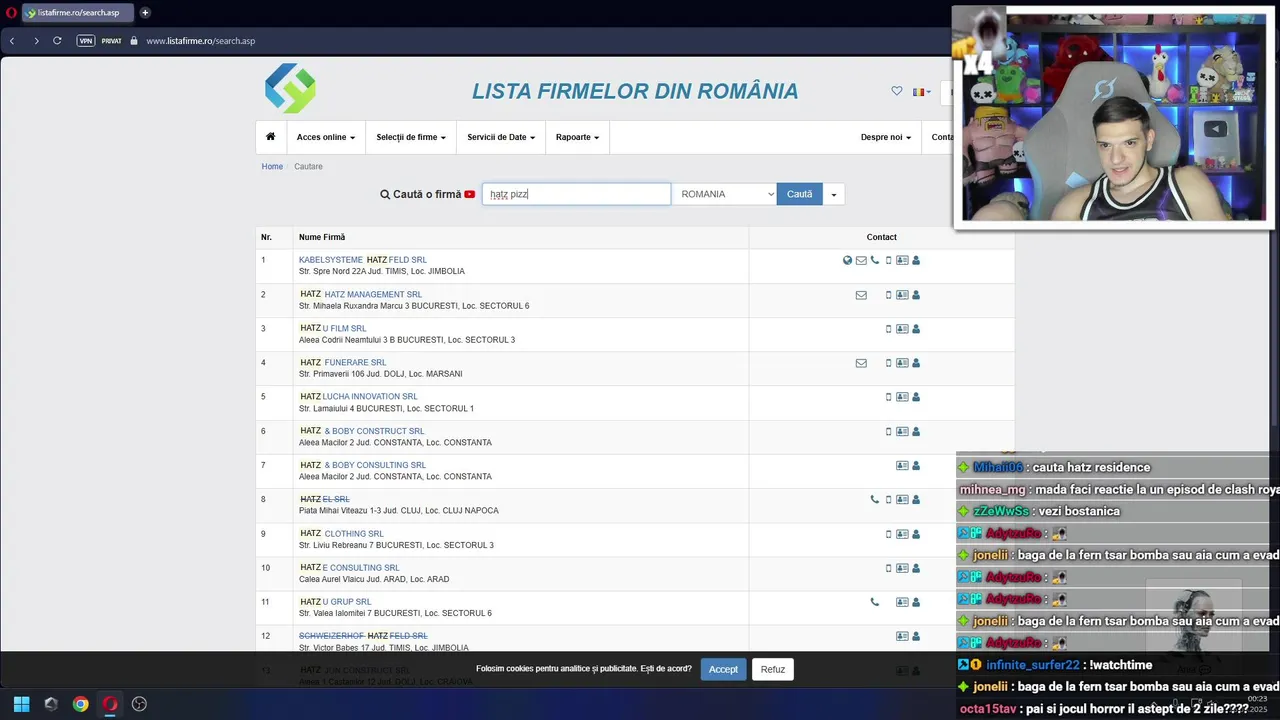Click the mobile icon in KABELSYSTEME HATZFELD row
Screen dimensions: 1280x720
point(888,260)
